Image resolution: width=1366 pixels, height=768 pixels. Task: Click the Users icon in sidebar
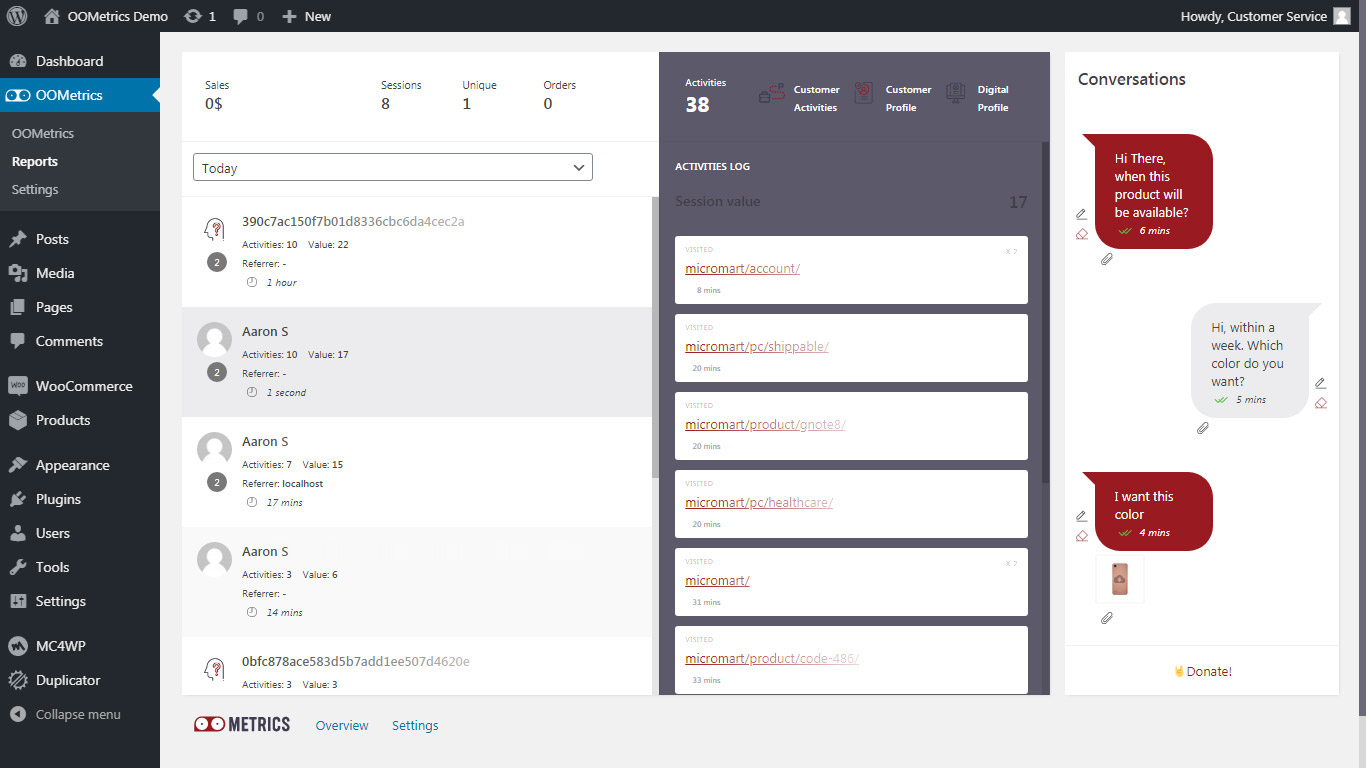18,533
